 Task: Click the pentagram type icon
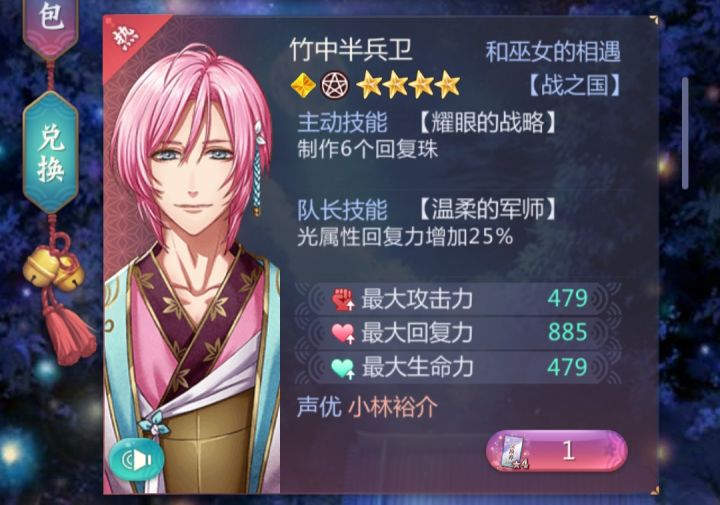click(x=334, y=85)
